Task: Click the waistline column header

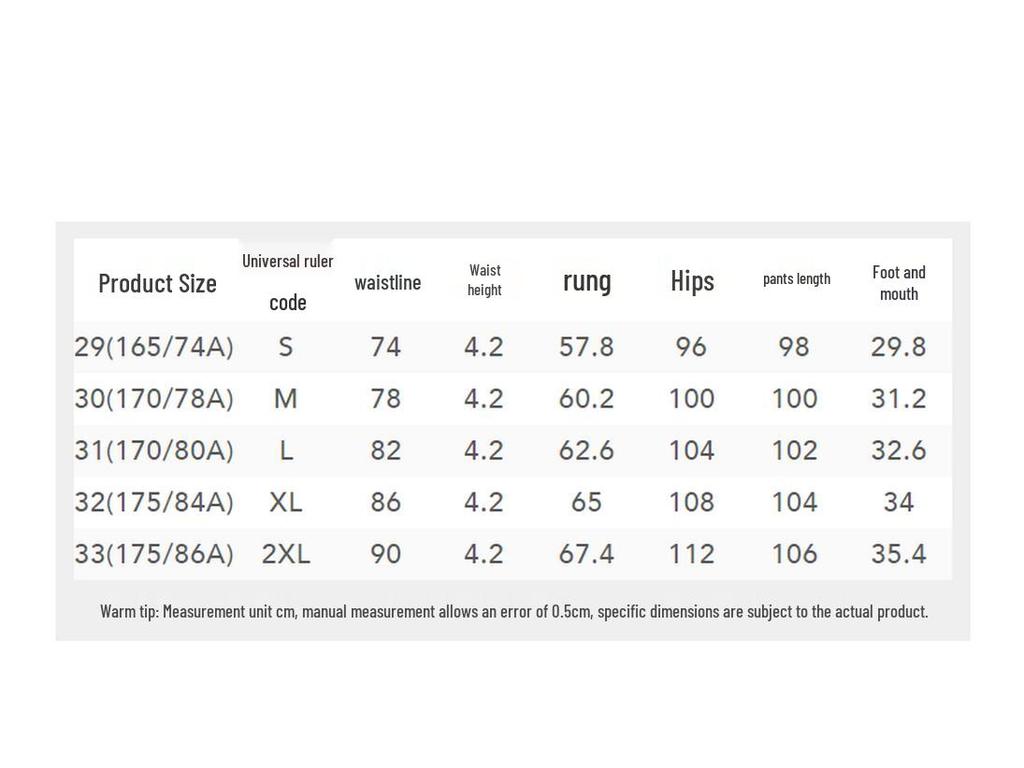Action: [x=387, y=282]
